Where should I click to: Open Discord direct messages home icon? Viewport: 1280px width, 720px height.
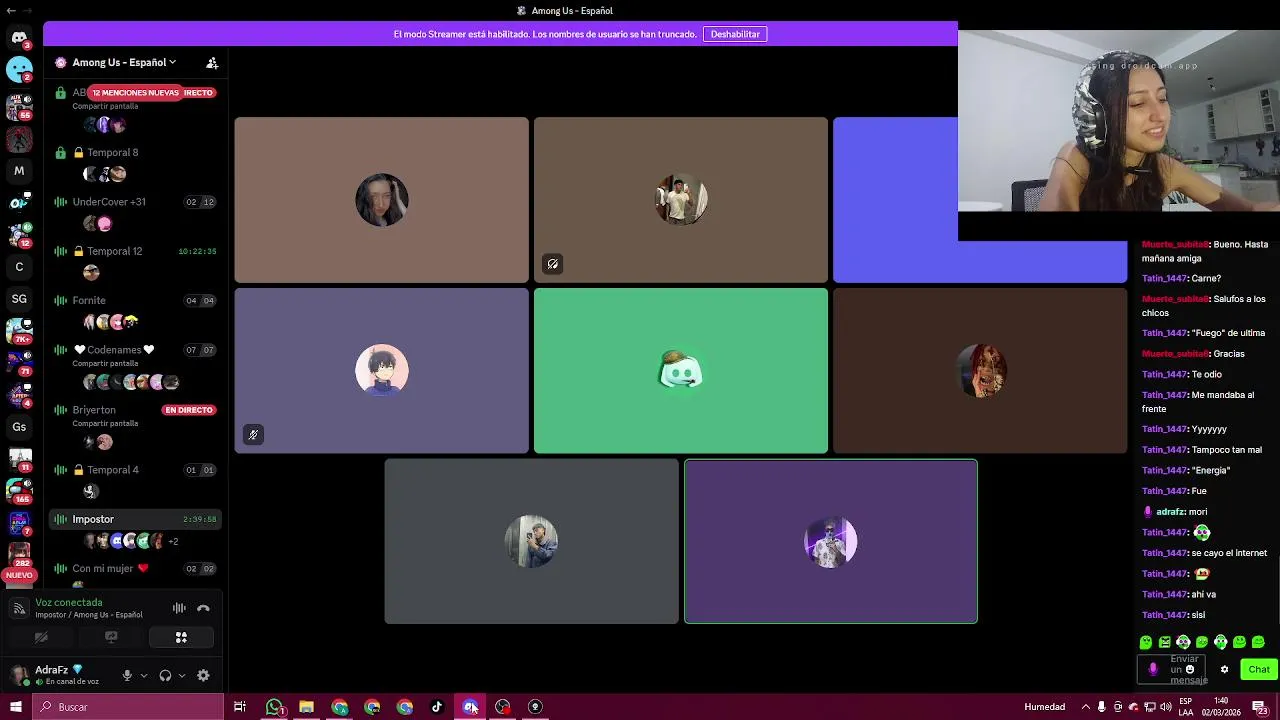point(19,38)
